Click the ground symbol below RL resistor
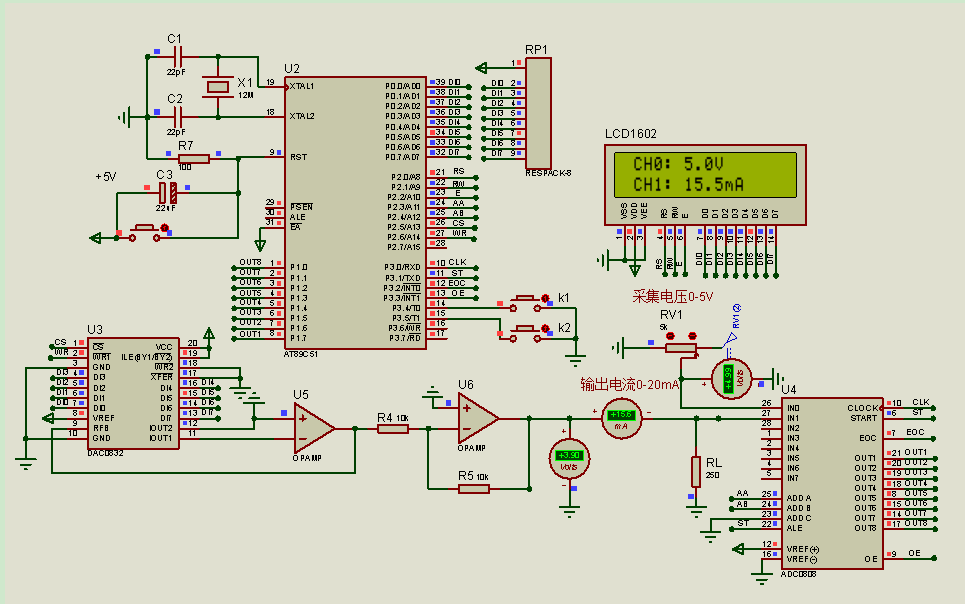The image size is (965, 604). click(696, 512)
